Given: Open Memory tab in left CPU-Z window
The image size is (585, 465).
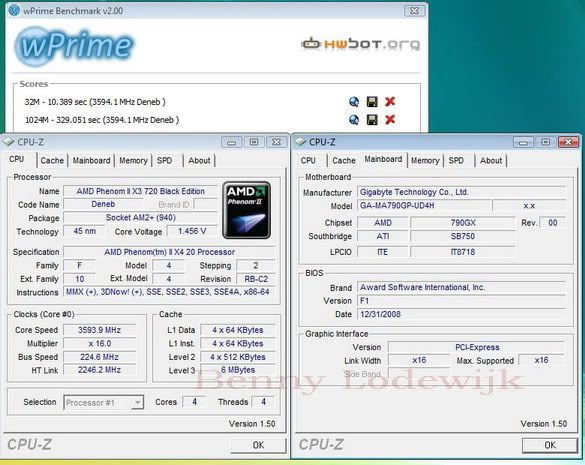Looking at the screenshot, I should (x=133, y=160).
